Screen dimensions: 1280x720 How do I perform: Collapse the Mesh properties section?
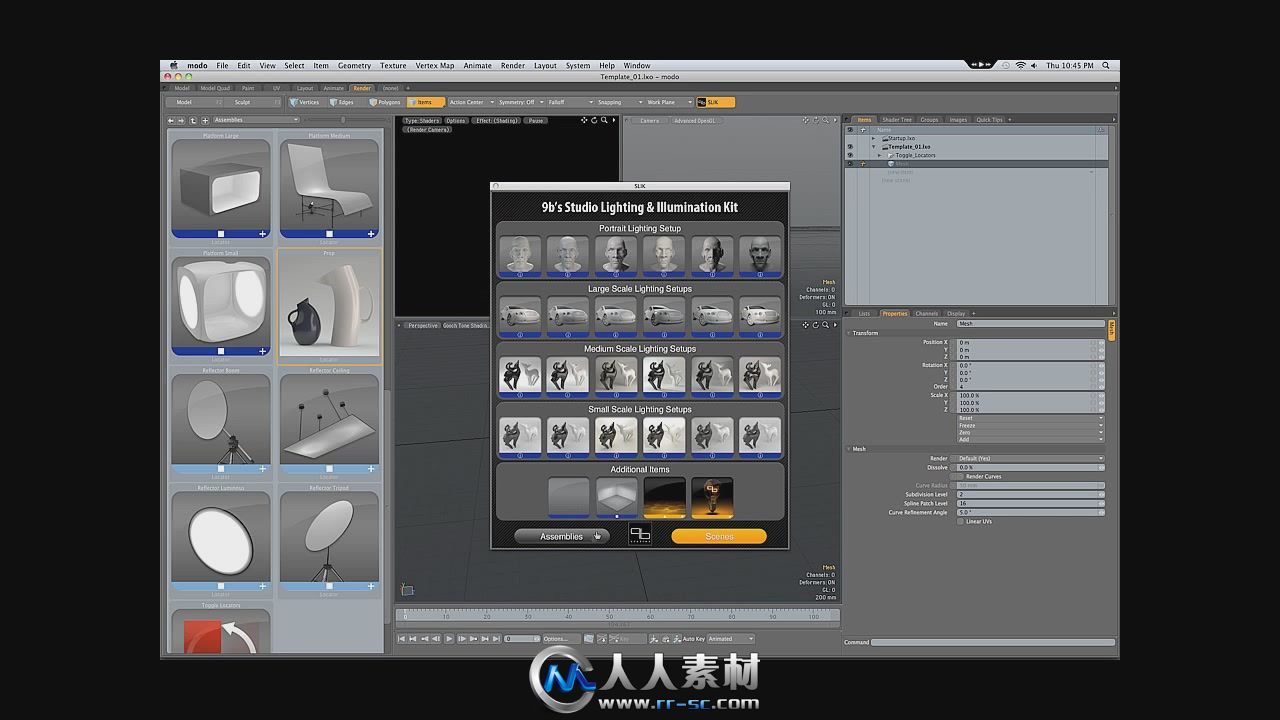[x=849, y=449]
